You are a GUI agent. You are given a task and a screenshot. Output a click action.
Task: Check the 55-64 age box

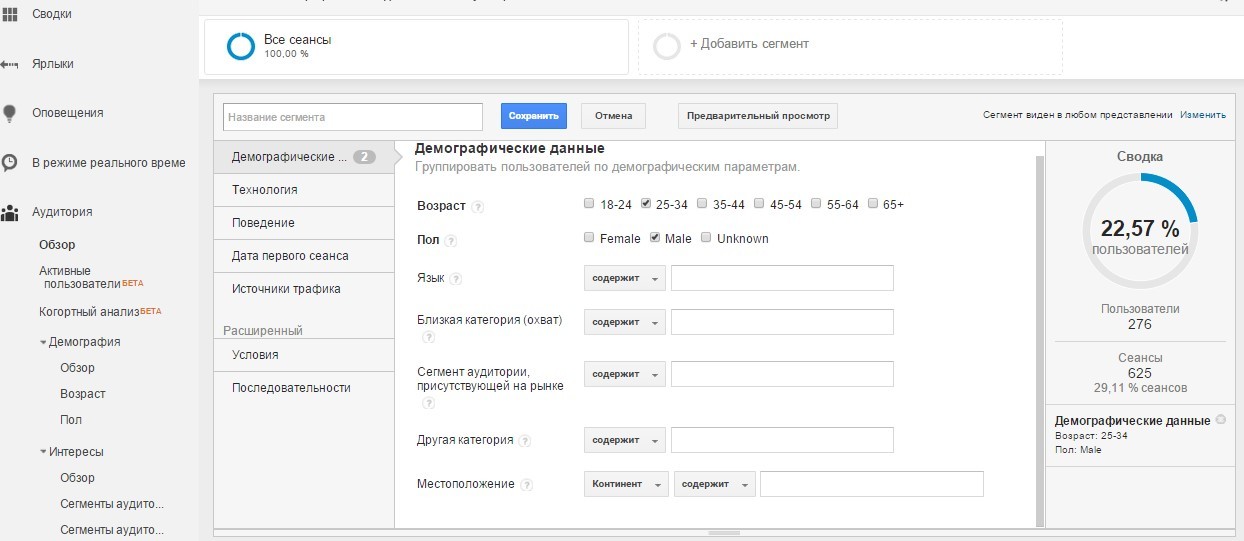[815, 204]
